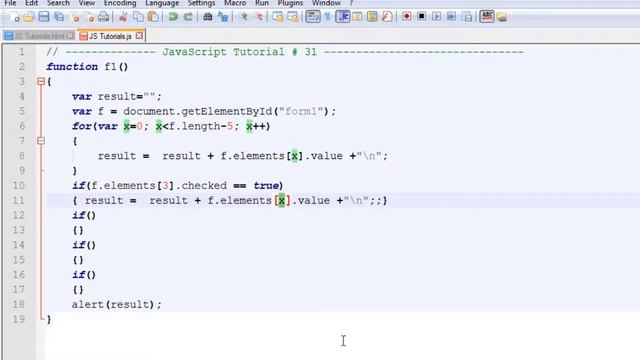Click 'true' keyword on line 10
This screenshot has height=360, width=640.
[266, 186]
